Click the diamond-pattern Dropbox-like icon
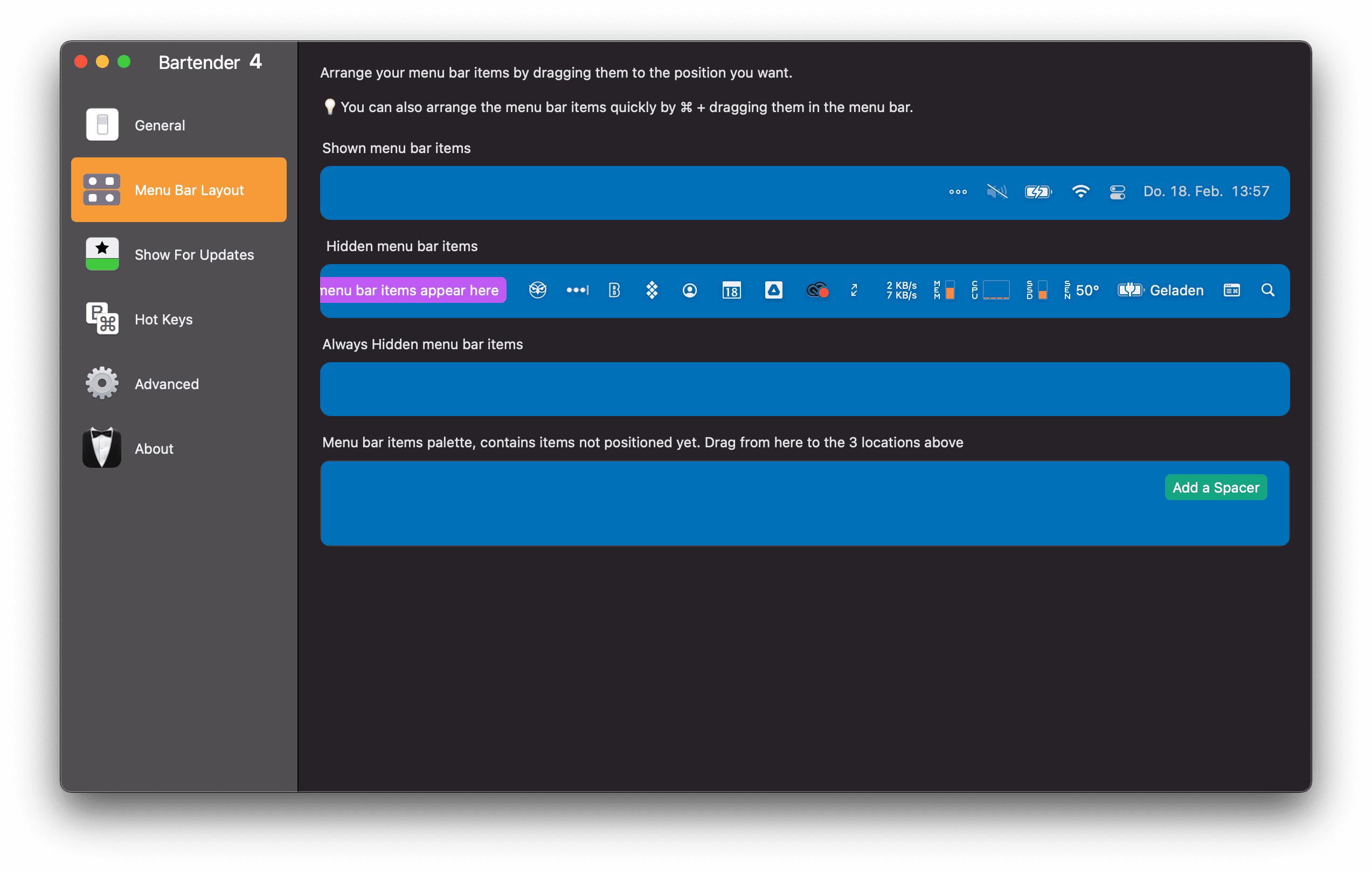This screenshot has width=1372, height=872. pos(652,290)
